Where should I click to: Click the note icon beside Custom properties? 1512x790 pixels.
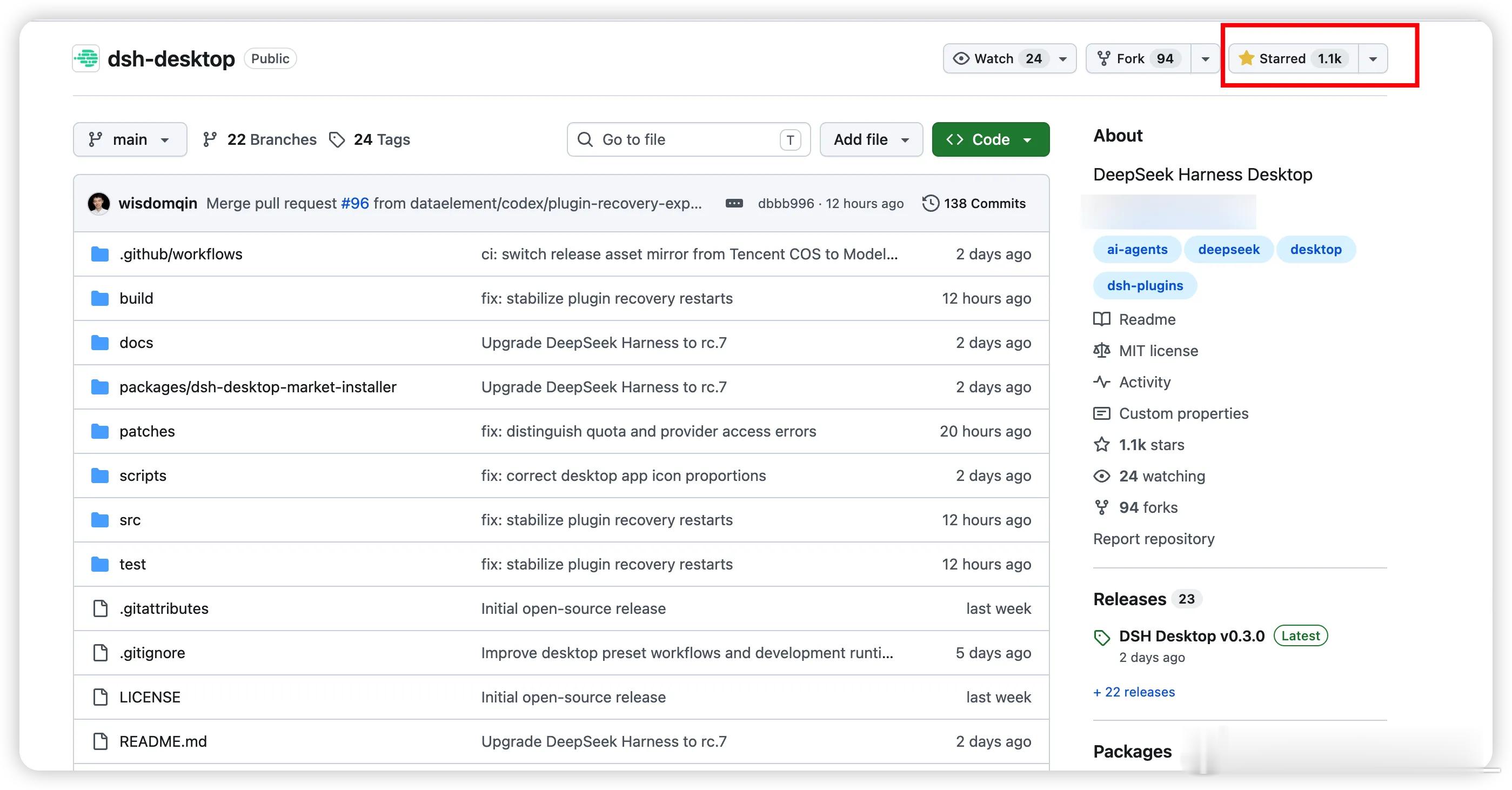[x=1102, y=413]
